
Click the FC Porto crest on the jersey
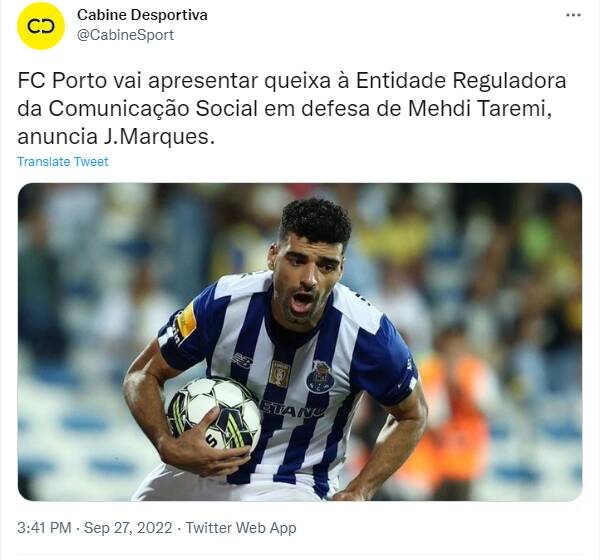pyautogui.click(x=320, y=376)
